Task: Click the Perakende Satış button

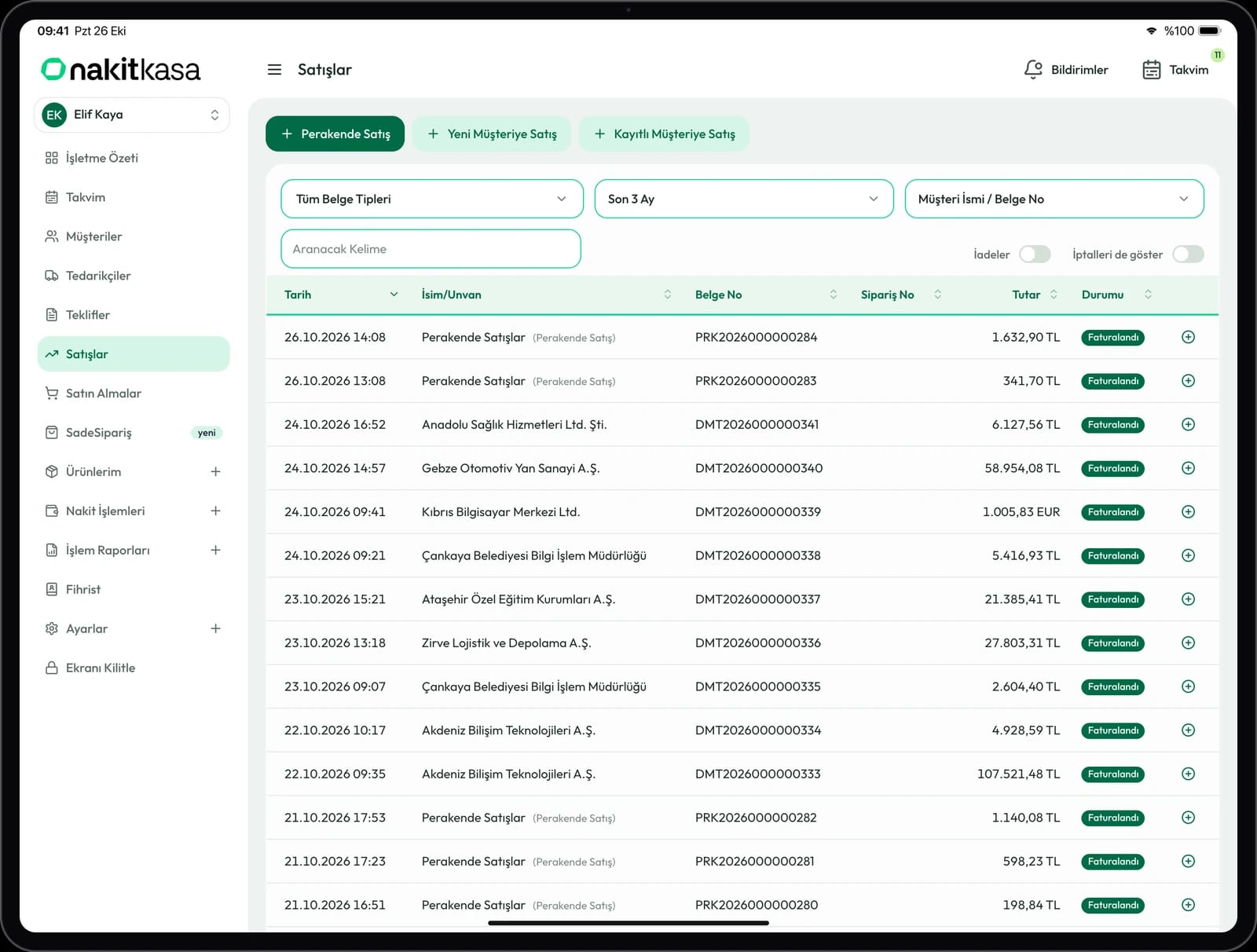Action: coord(335,134)
